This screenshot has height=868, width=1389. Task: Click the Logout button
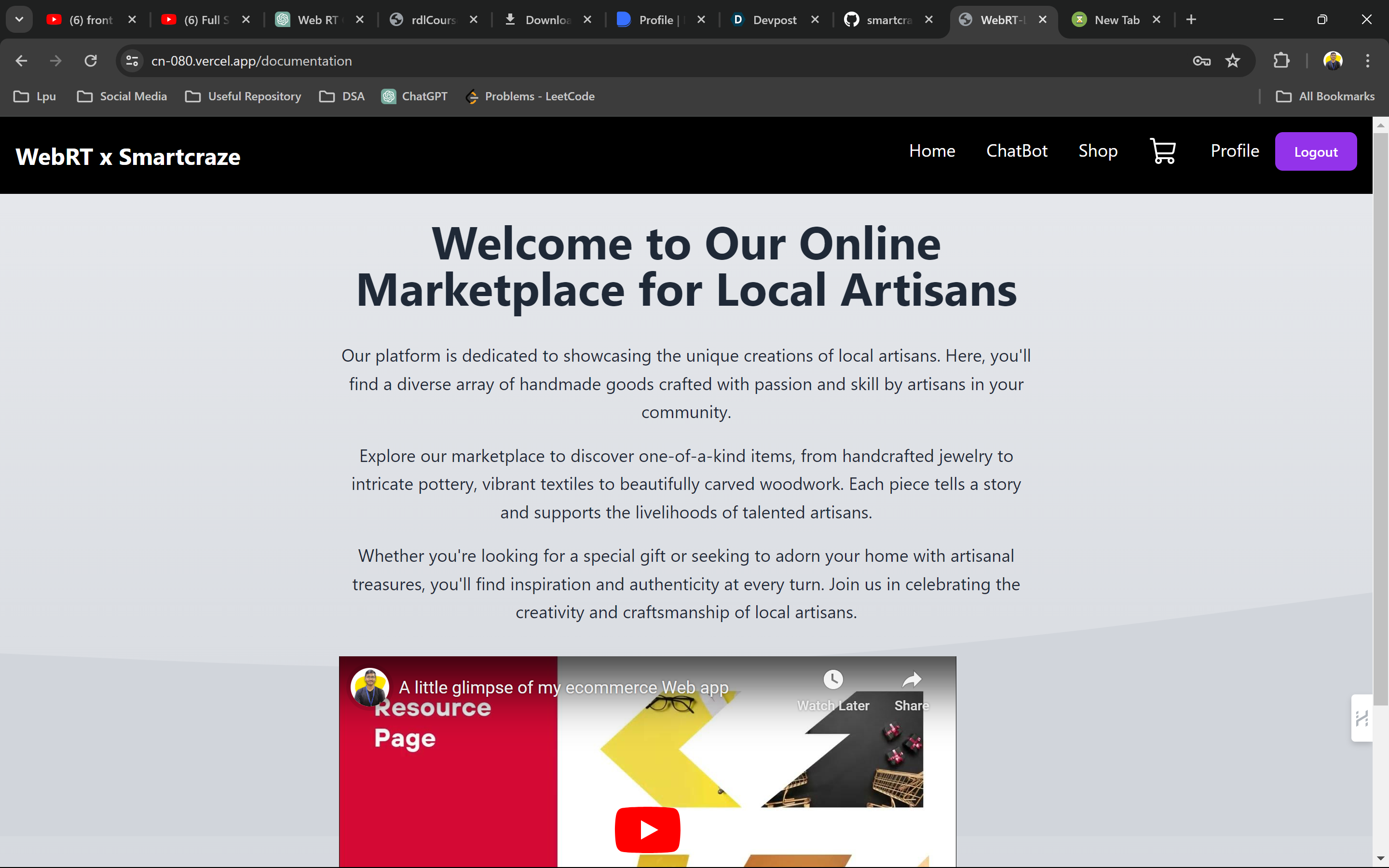(x=1315, y=151)
